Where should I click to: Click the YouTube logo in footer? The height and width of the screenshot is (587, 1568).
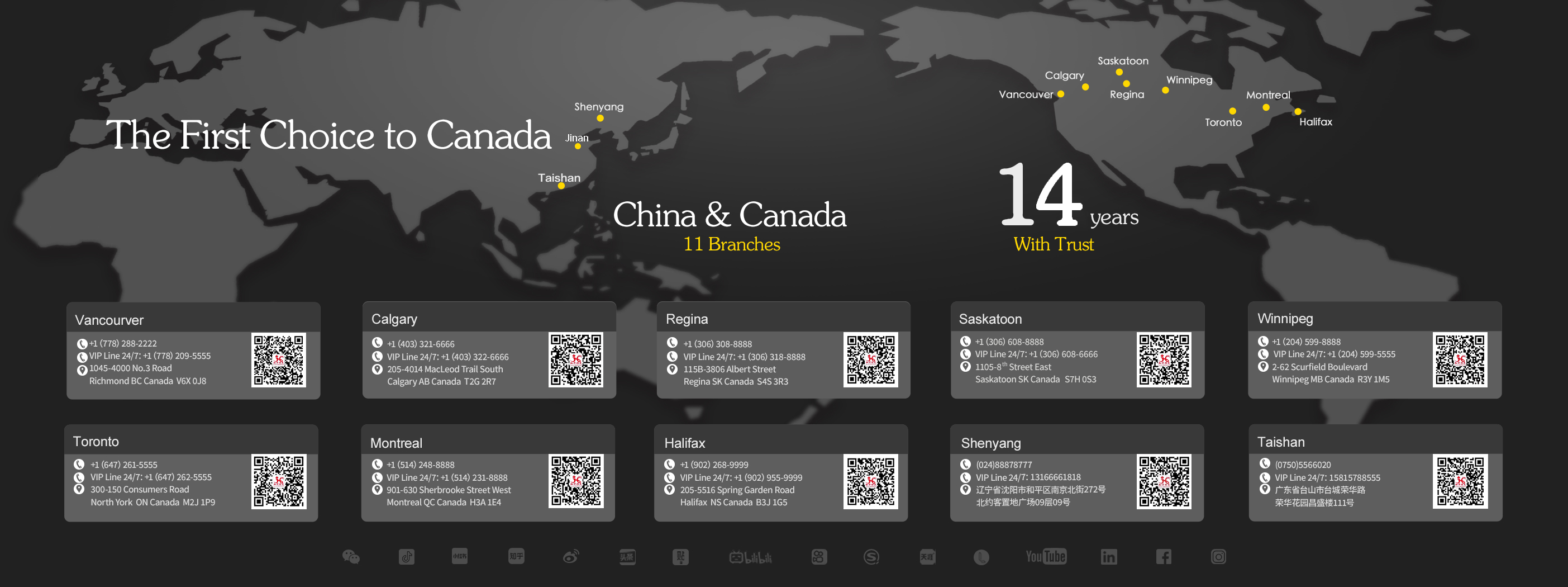1045,557
